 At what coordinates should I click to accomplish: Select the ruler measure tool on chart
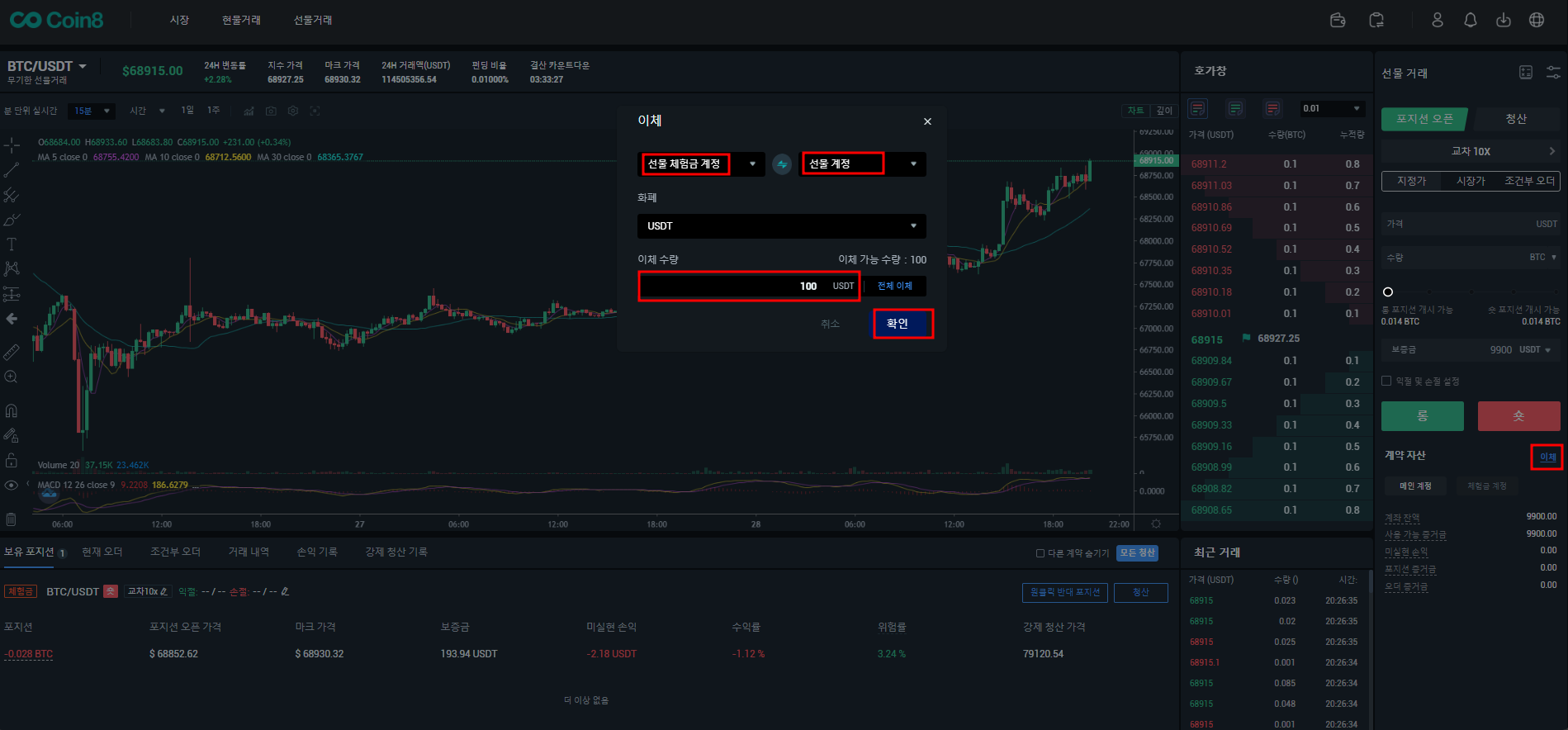[12, 353]
